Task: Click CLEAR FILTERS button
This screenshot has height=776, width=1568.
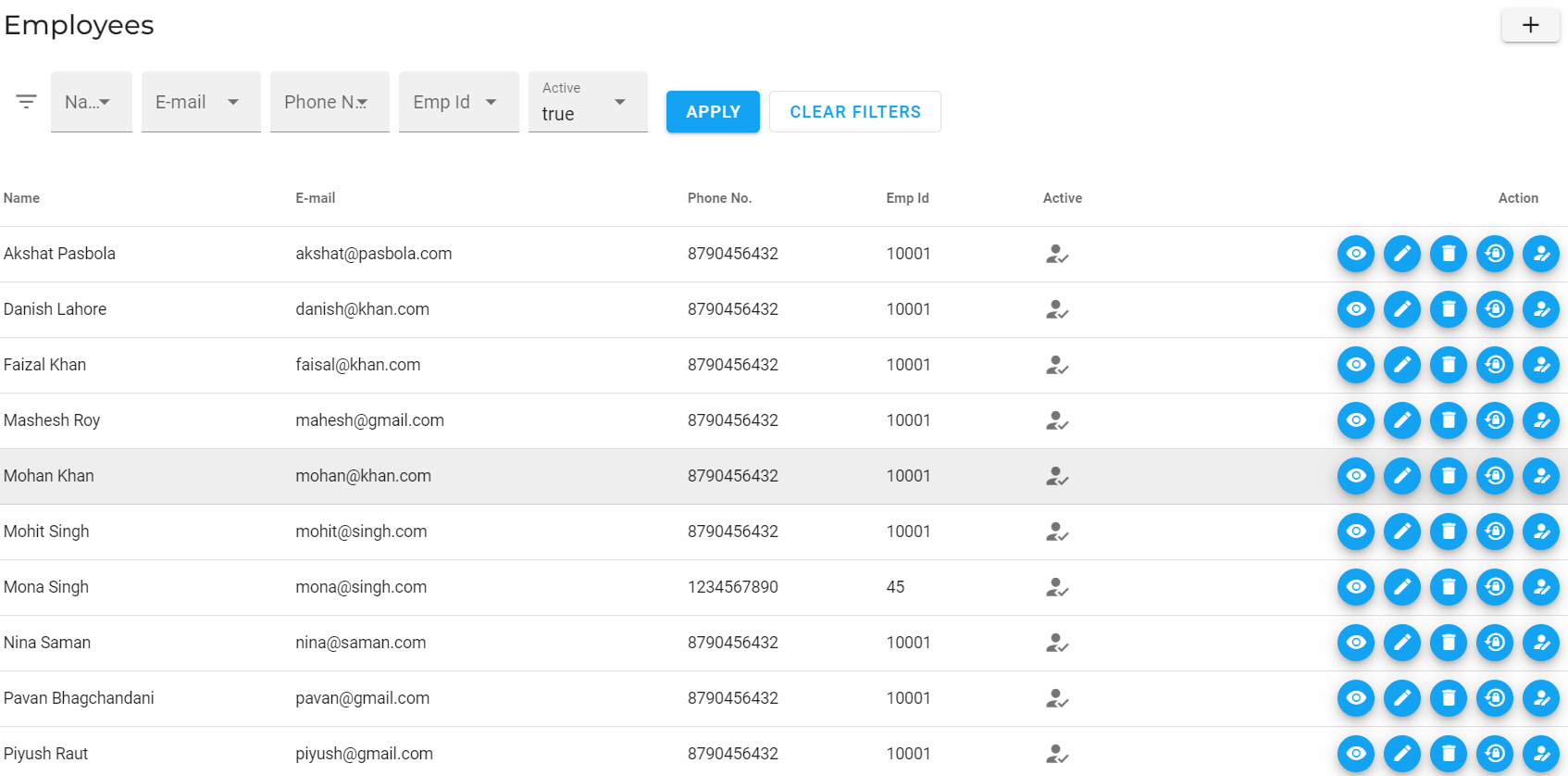Action: [x=854, y=112]
